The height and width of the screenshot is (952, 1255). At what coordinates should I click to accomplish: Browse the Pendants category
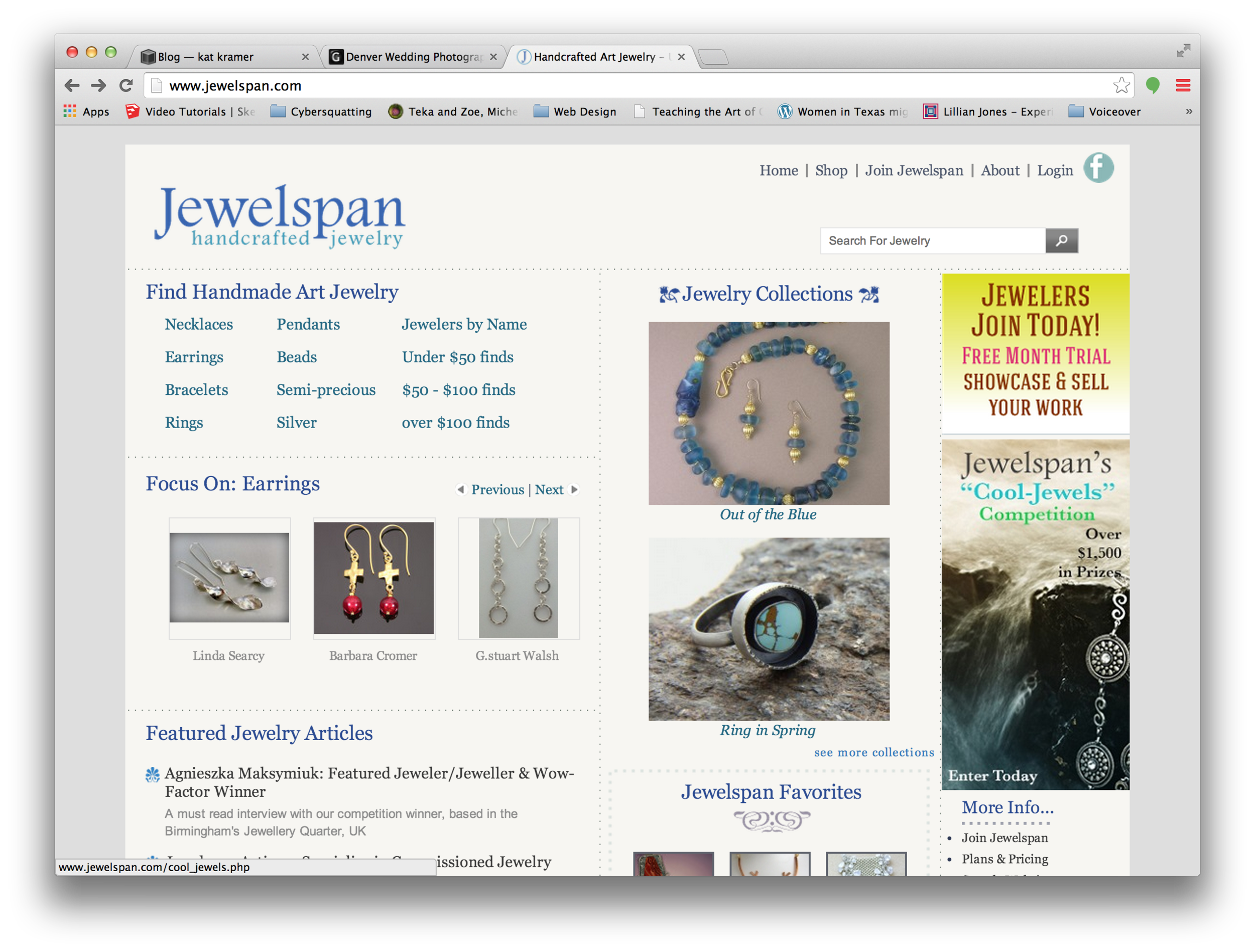(308, 324)
